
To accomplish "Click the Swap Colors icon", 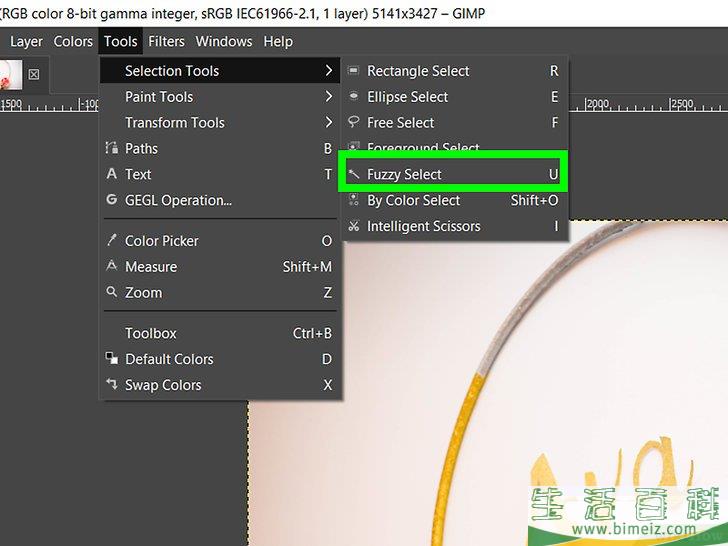I will [x=112, y=385].
